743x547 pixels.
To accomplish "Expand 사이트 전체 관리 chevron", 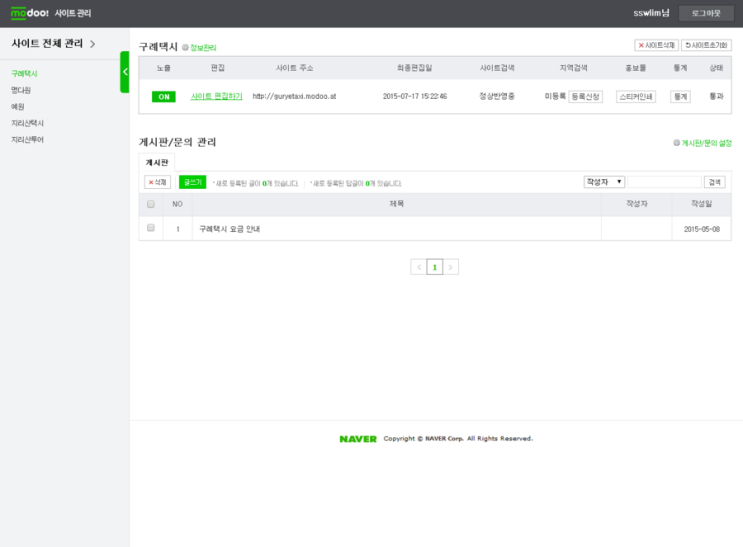I will [92, 44].
